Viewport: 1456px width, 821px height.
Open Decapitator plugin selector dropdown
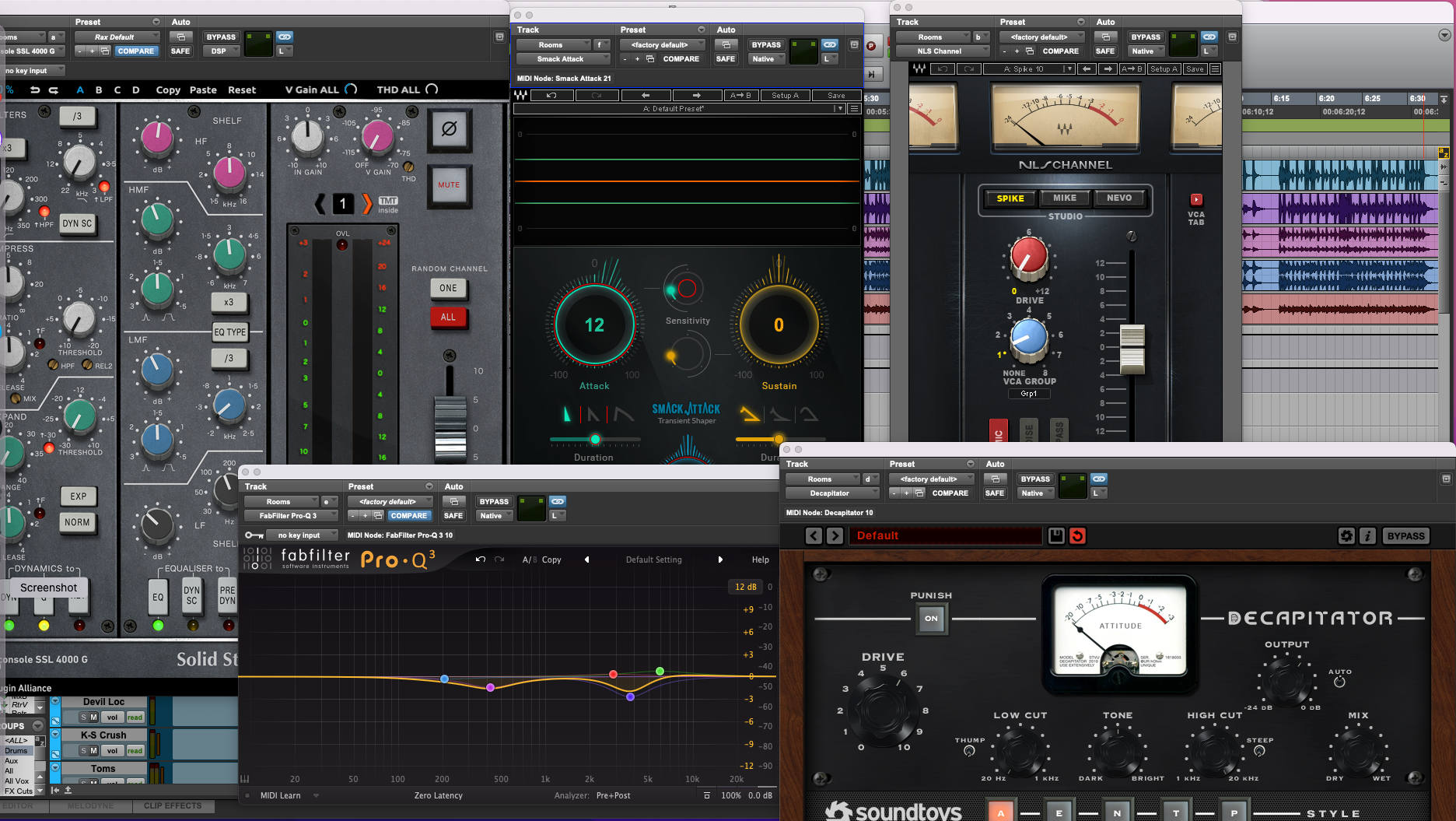pos(832,493)
